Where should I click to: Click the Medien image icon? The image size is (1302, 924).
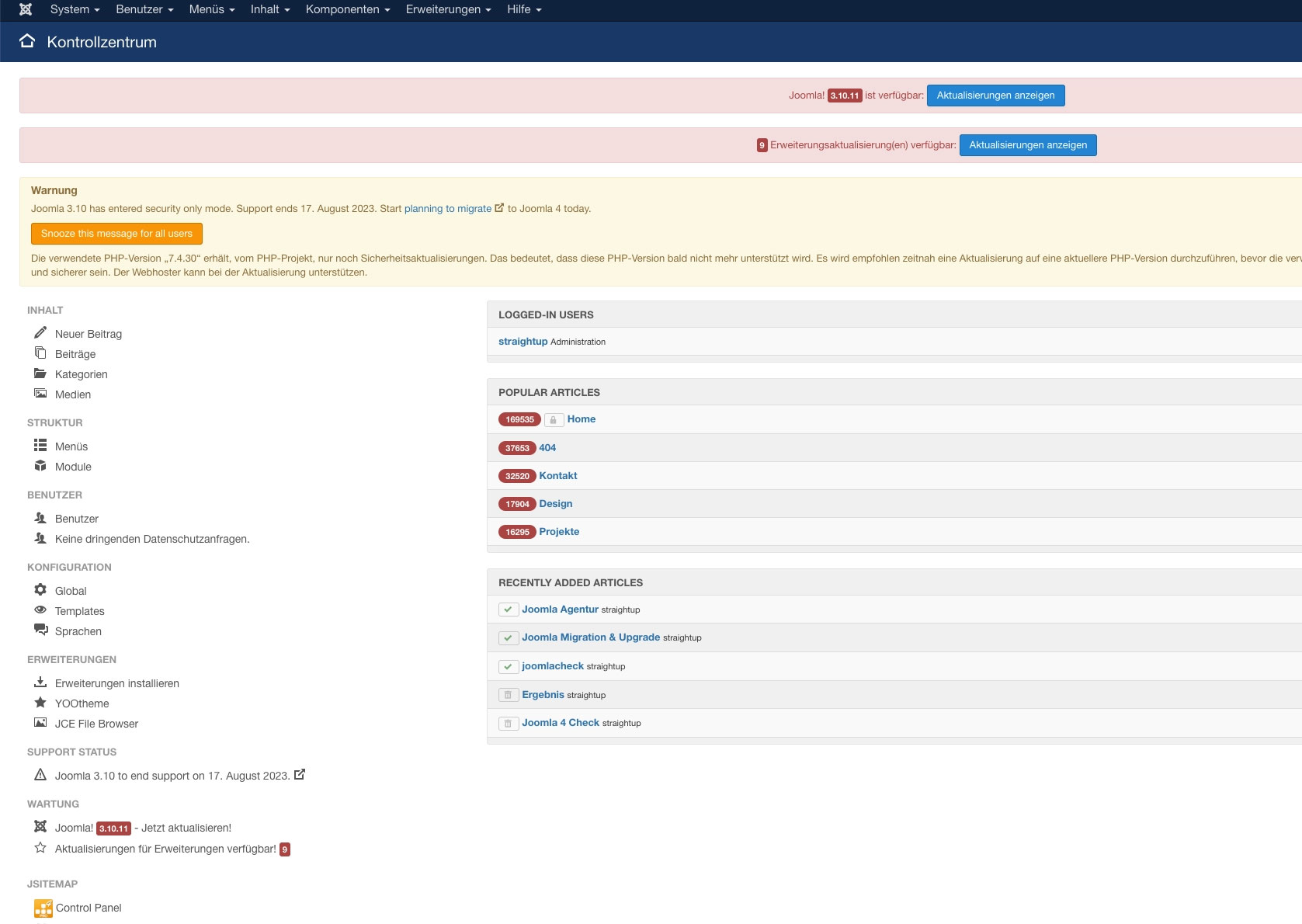[40, 393]
